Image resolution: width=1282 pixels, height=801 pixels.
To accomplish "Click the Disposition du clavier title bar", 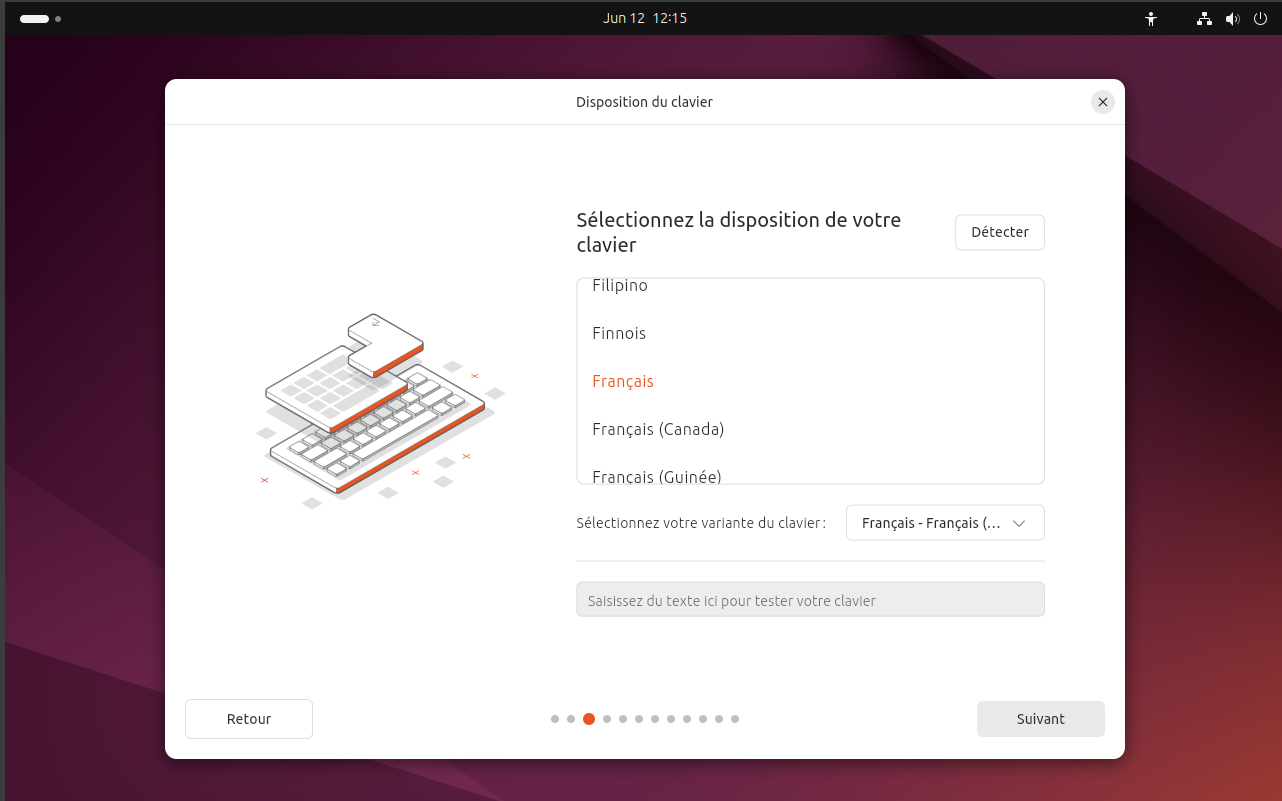I will [x=644, y=101].
